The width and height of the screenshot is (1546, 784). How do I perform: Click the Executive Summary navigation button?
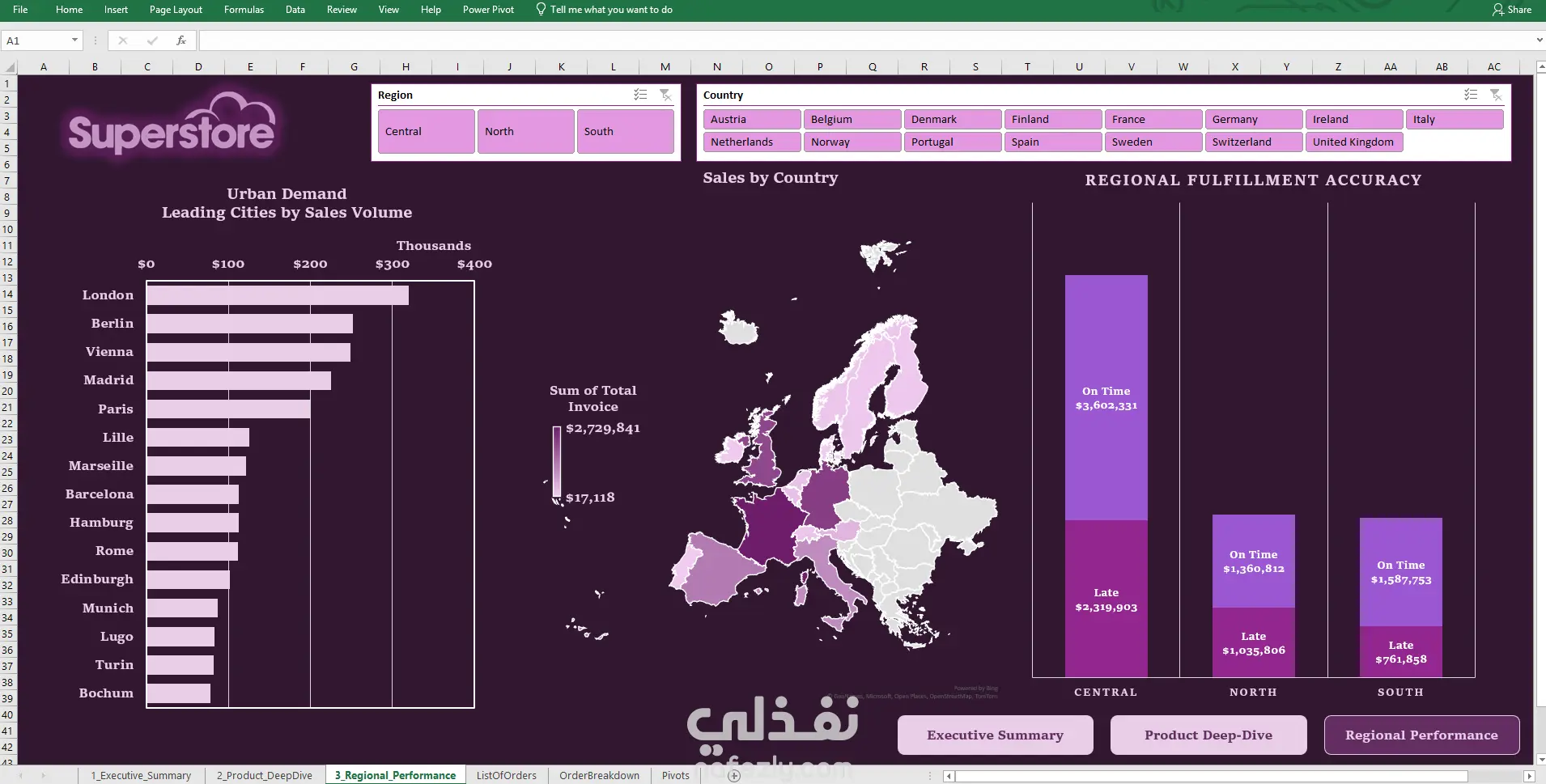point(995,735)
